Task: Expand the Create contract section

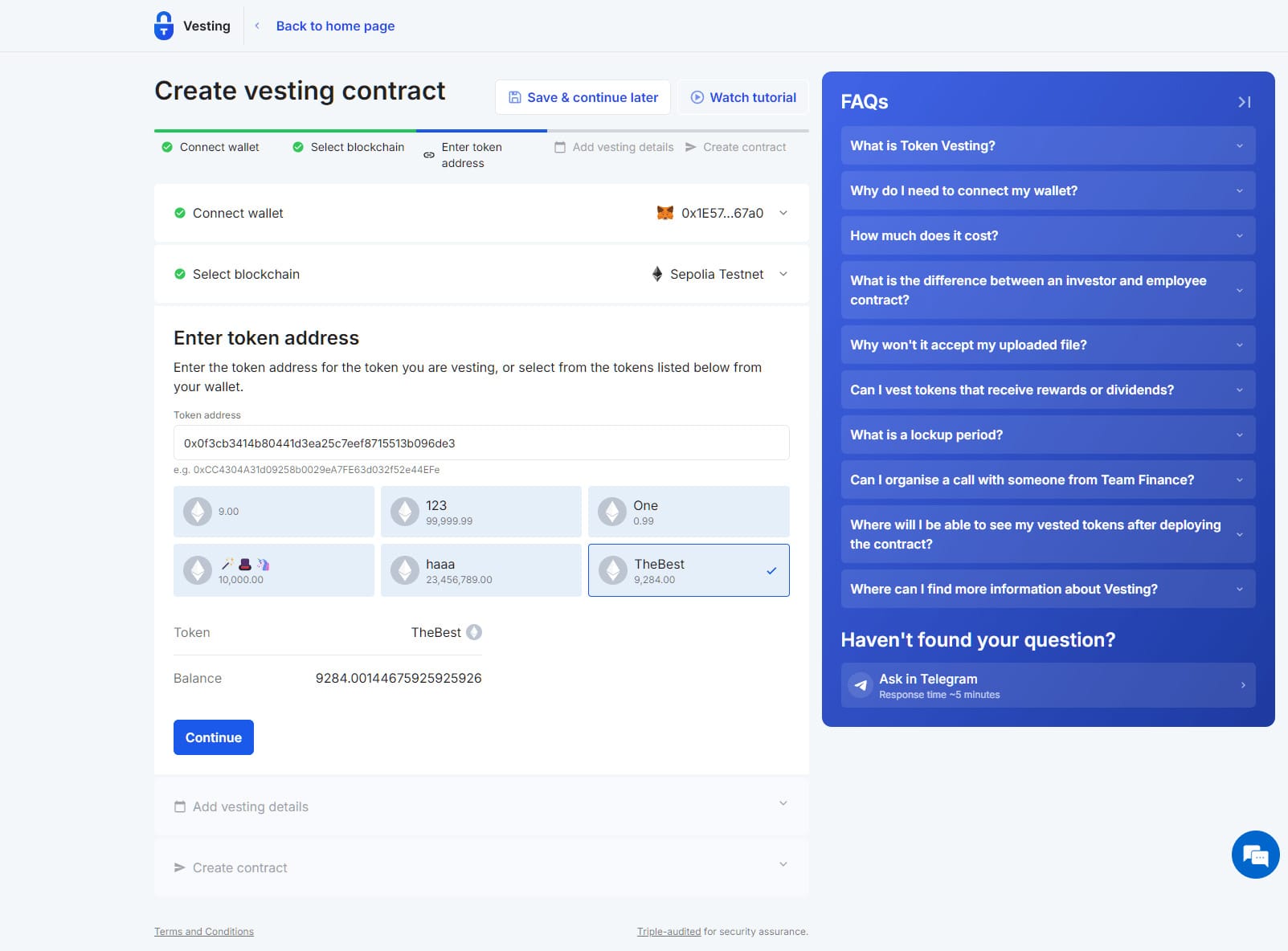Action: [783, 867]
